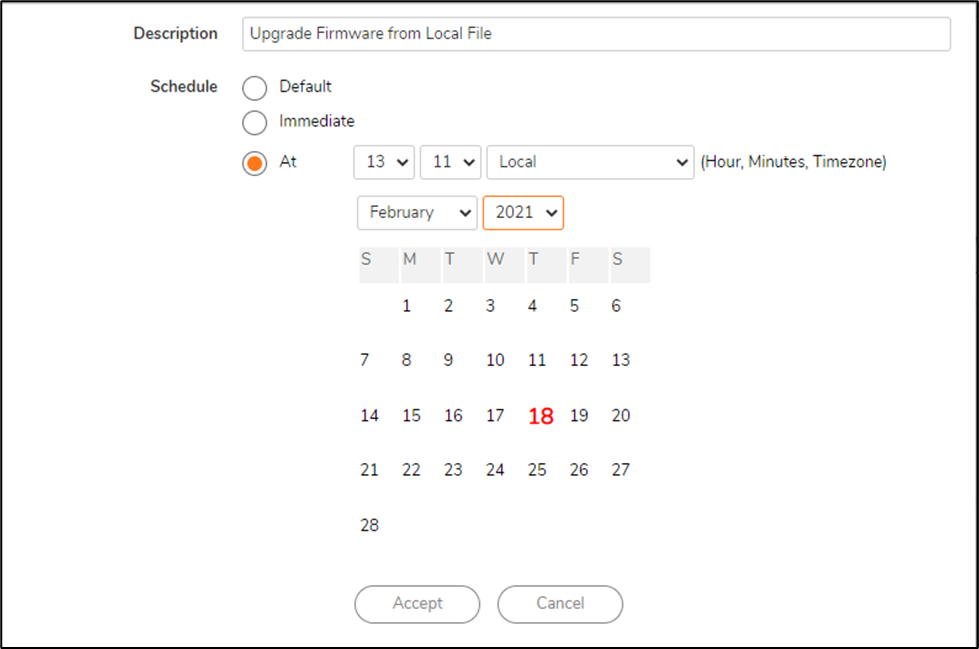Choose day 25 in the calendar
Viewport: 979px width, 649px height.
pyautogui.click(x=537, y=470)
